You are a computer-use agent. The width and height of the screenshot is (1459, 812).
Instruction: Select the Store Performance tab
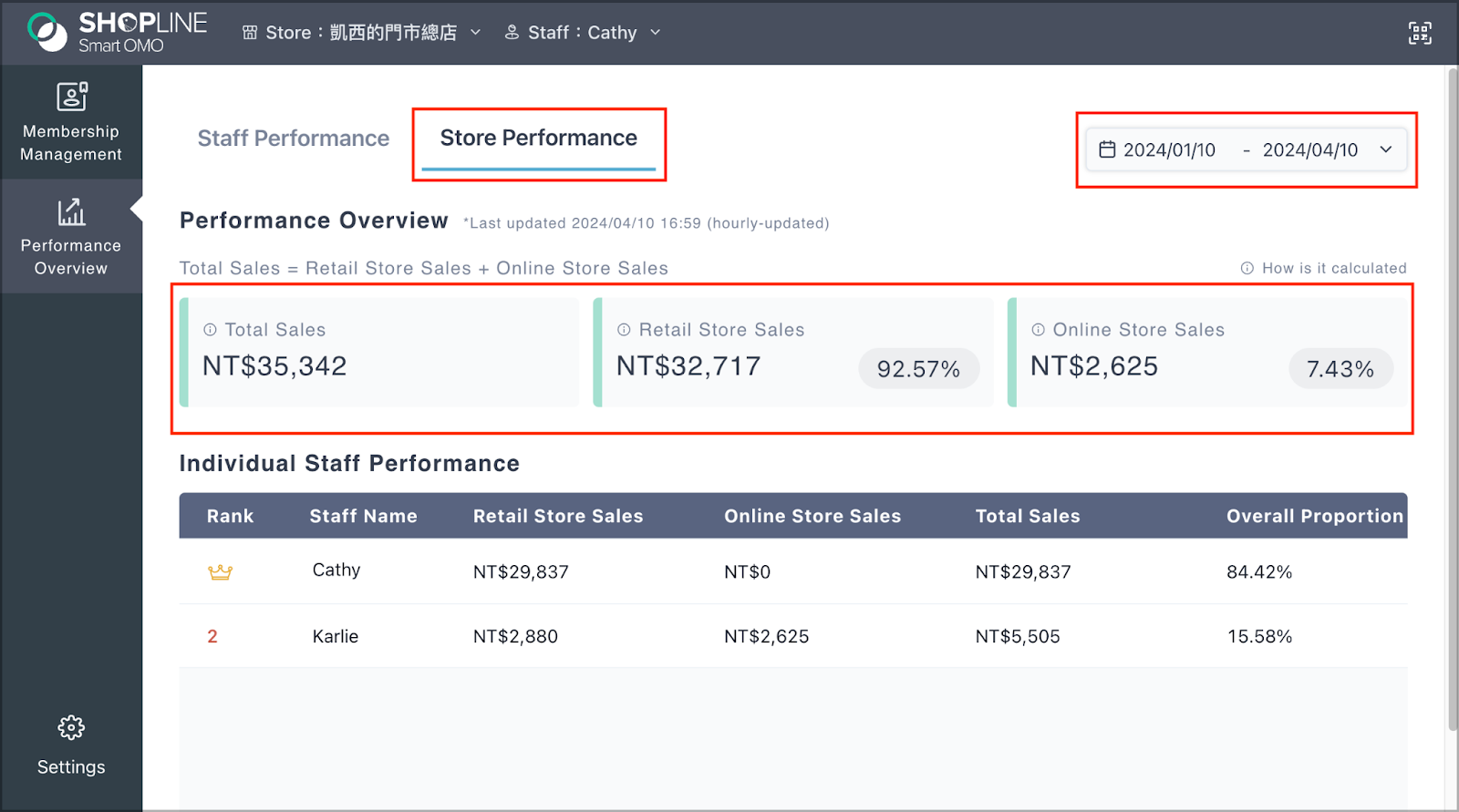[x=538, y=139]
